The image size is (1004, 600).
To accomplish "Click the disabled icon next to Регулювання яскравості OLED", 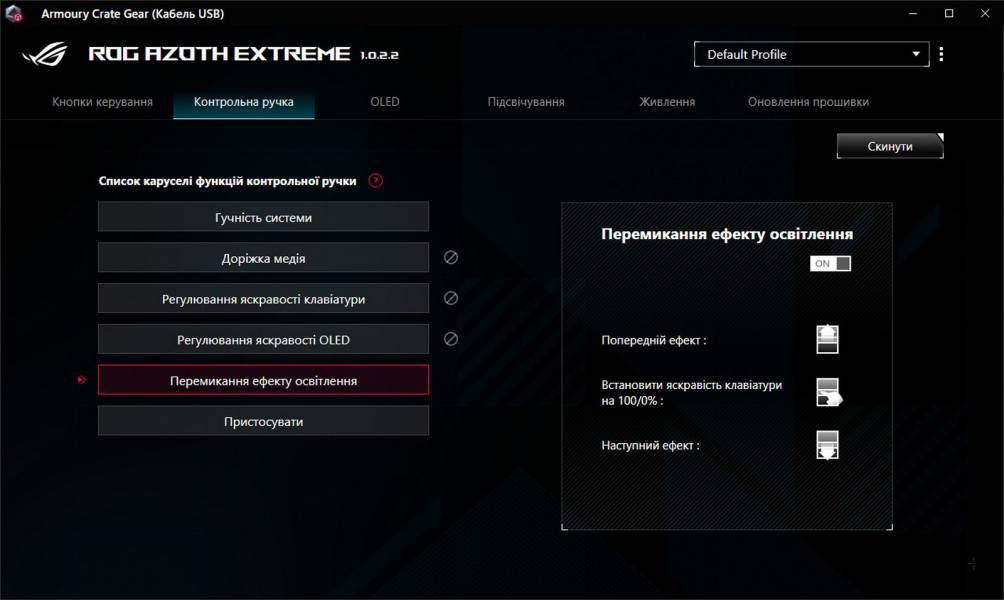I will tap(450, 339).
